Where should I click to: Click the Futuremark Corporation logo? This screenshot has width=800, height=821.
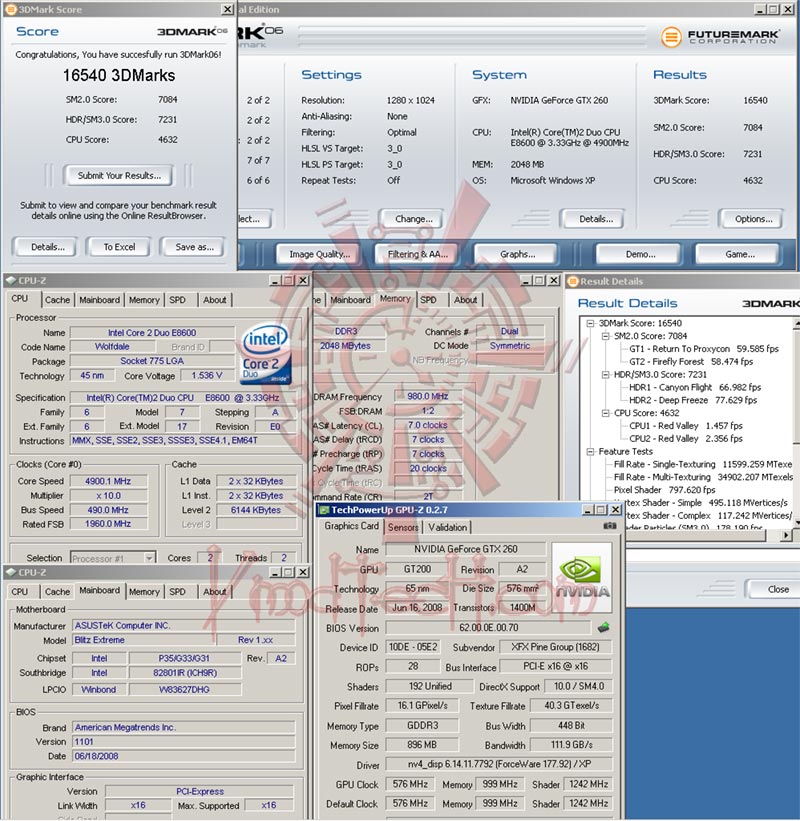[x=720, y=37]
